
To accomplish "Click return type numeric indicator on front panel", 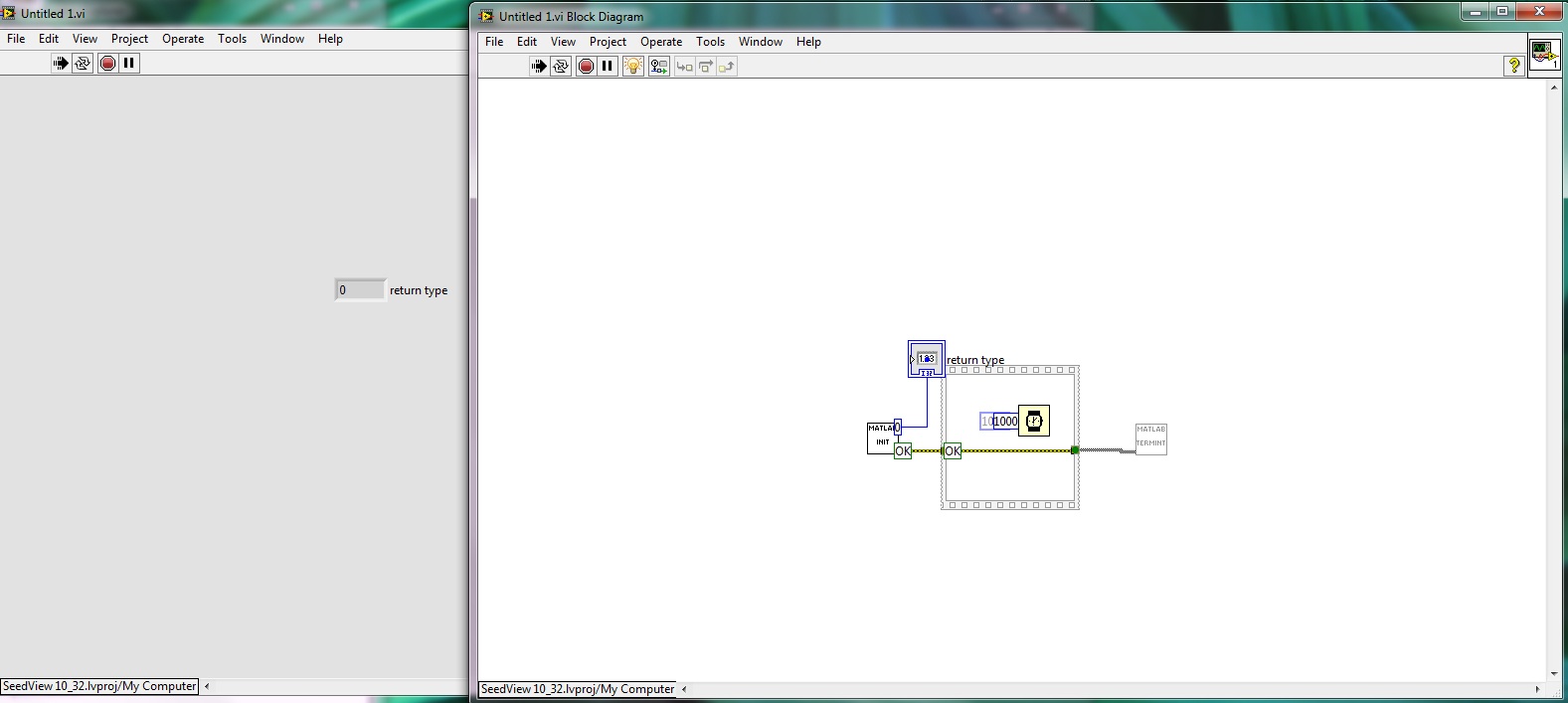I will 360,290.
